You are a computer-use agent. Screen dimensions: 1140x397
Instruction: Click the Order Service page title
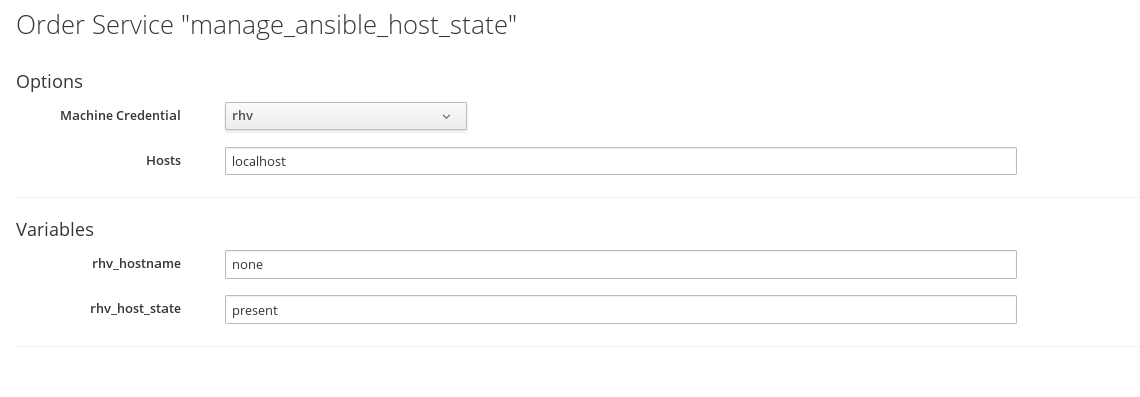tap(266, 25)
